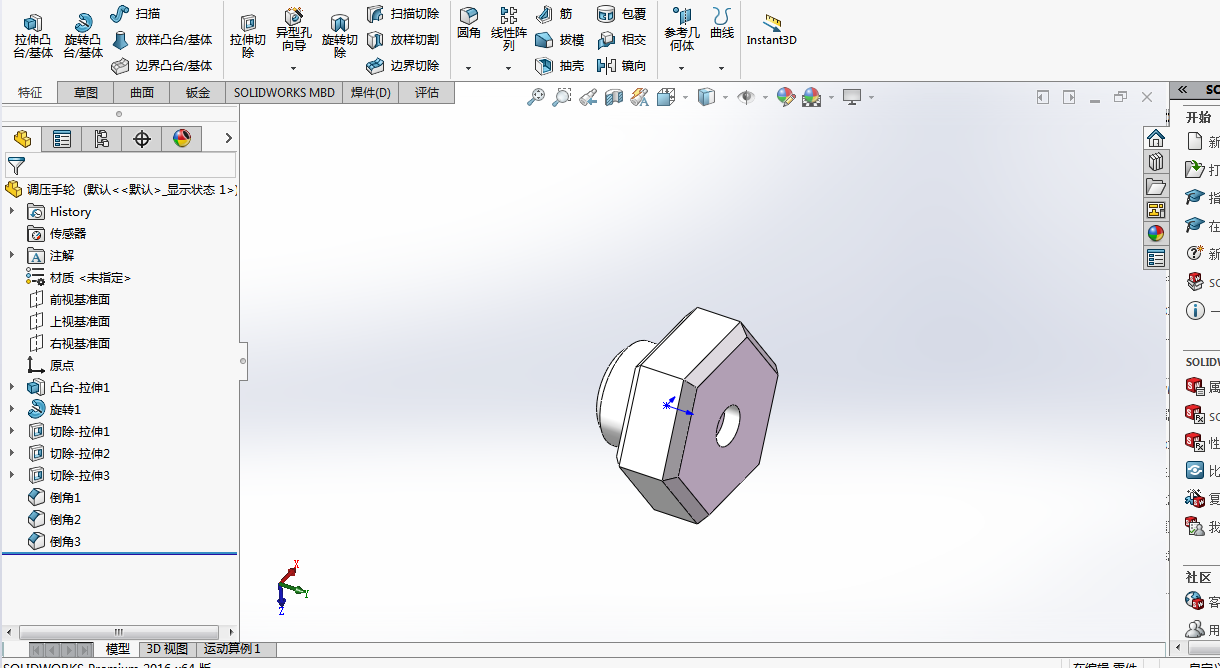Show more manager tabs arrow

(228, 138)
